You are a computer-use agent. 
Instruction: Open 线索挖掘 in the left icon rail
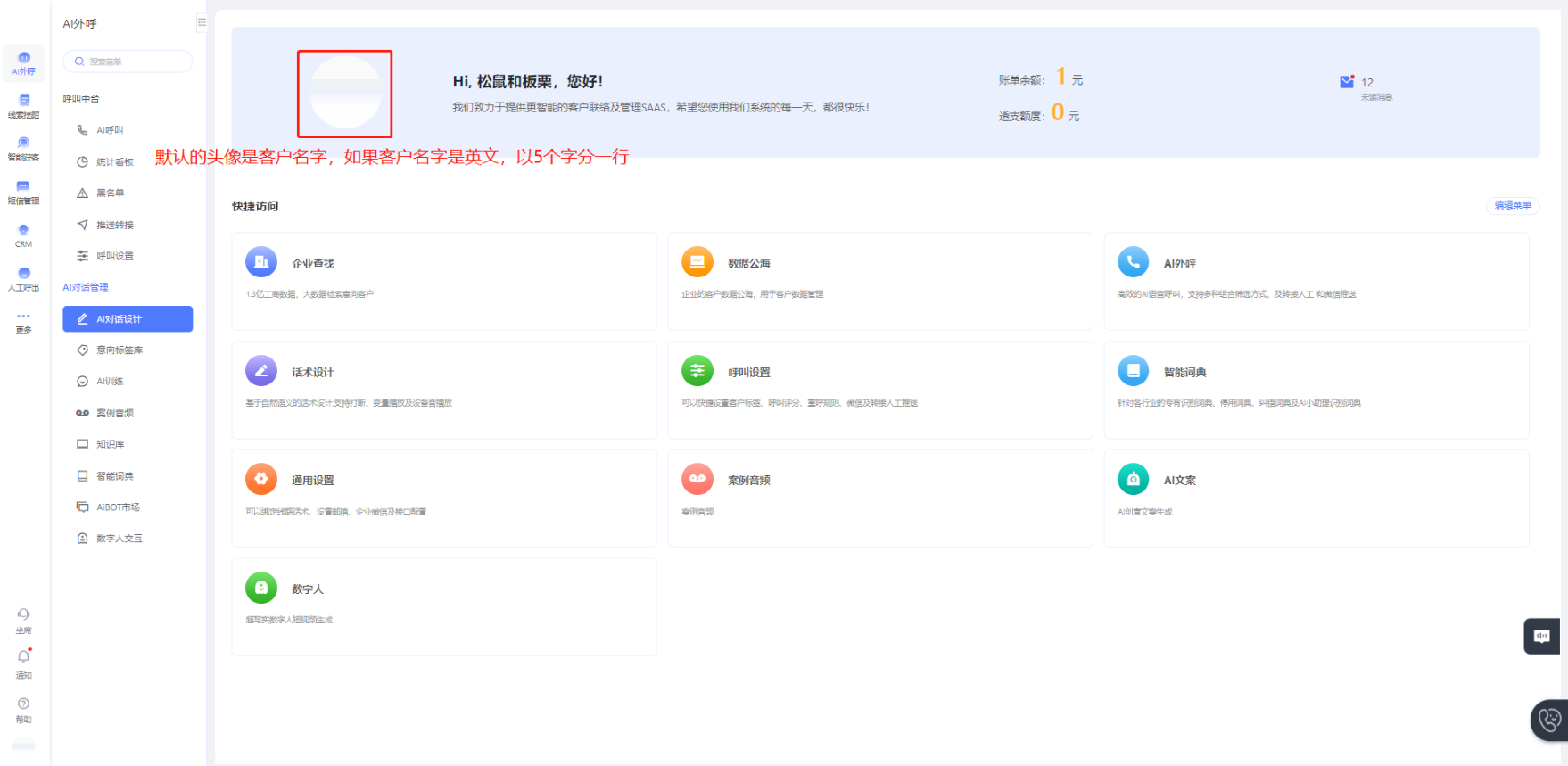click(x=23, y=105)
